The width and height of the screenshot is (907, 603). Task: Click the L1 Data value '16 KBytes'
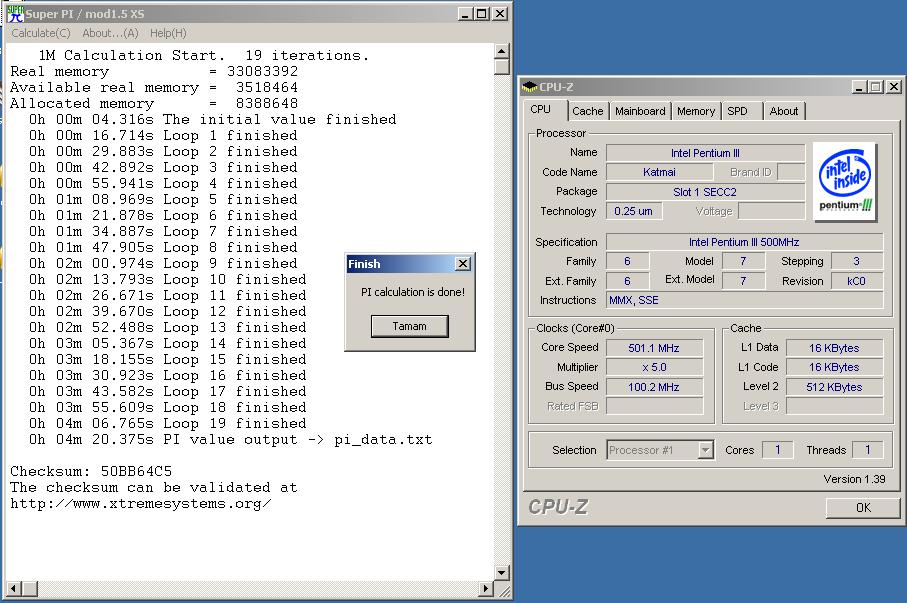(x=834, y=348)
